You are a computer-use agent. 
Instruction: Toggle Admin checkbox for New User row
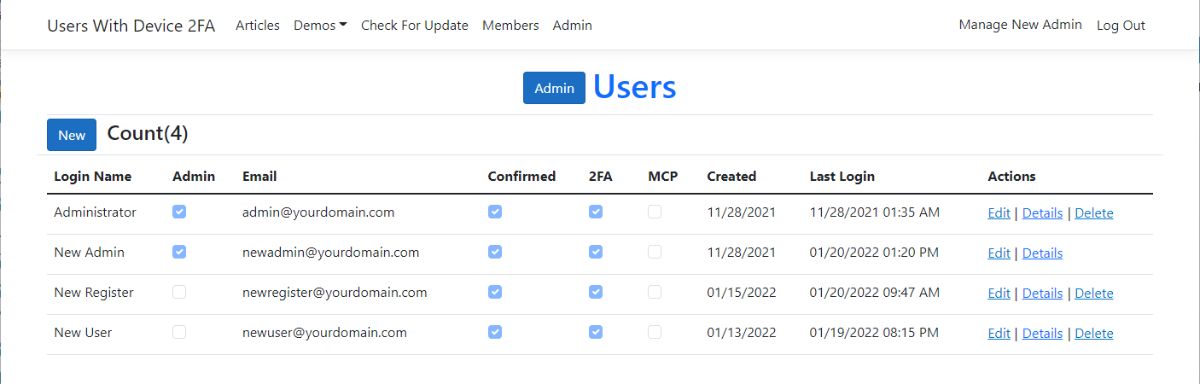pos(179,332)
